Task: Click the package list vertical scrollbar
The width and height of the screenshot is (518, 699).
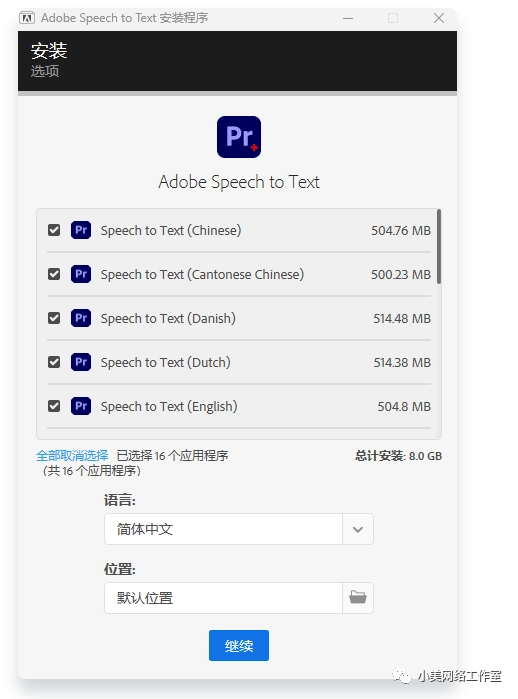Action: point(439,247)
